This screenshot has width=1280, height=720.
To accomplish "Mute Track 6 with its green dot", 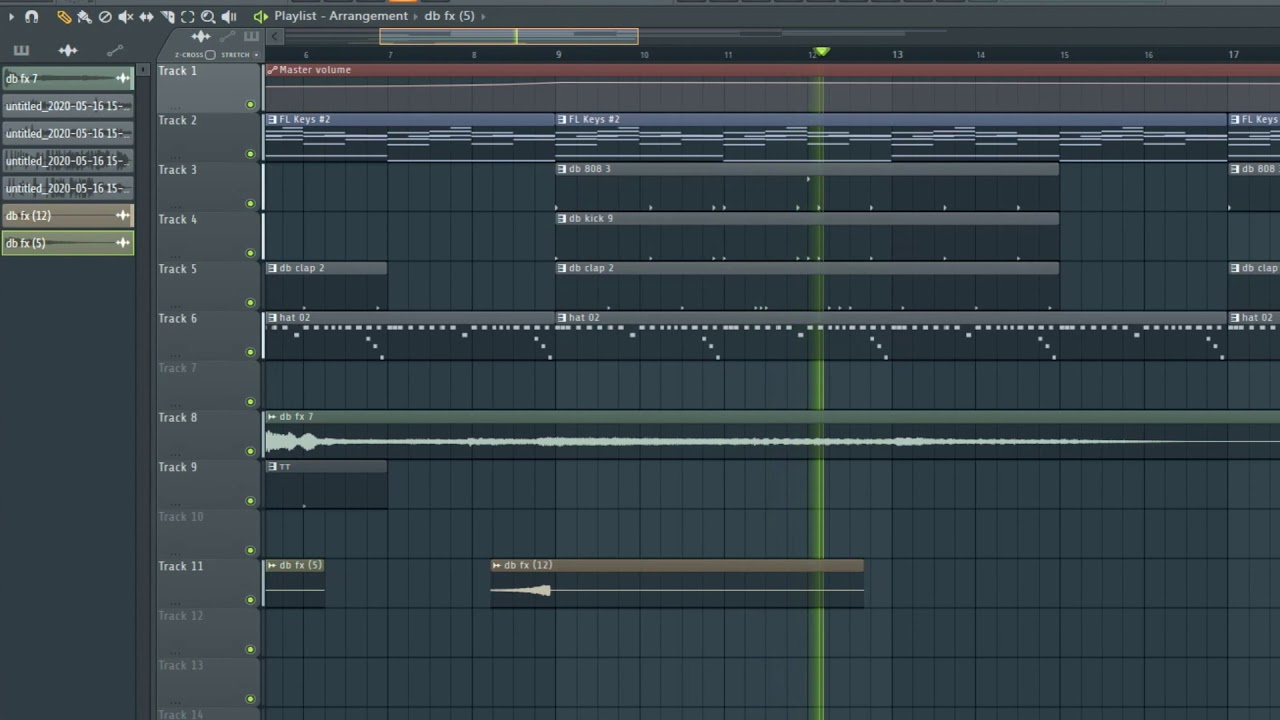I will [x=250, y=352].
